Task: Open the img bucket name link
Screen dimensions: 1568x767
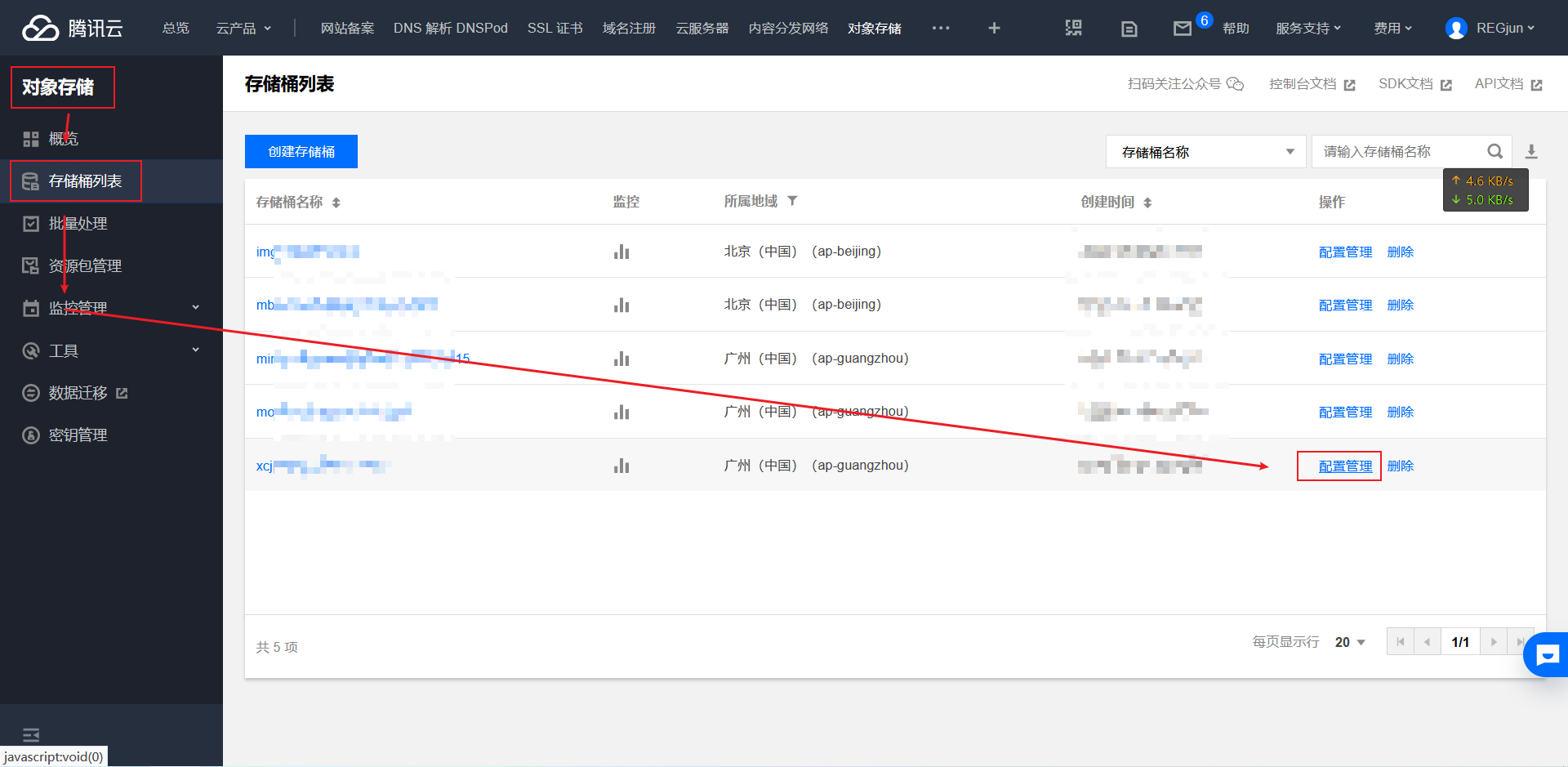Action: (x=308, y=252)
